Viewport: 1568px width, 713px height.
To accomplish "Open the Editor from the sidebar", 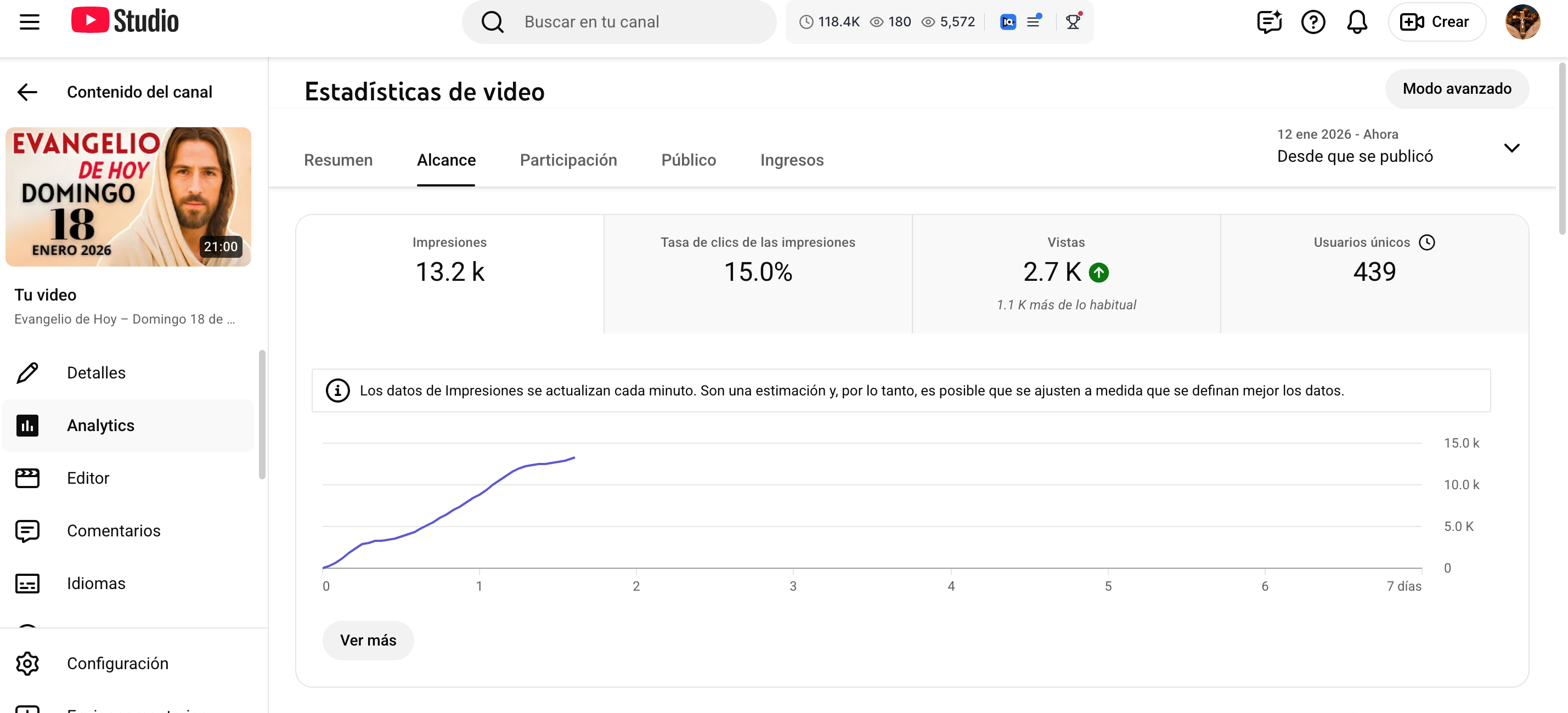I will pos(88,478).
